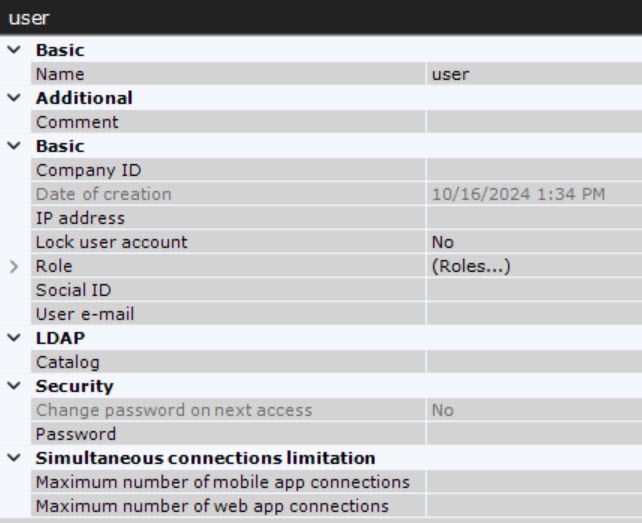Toggle Lock user account value No

click(x=533, y=242)
